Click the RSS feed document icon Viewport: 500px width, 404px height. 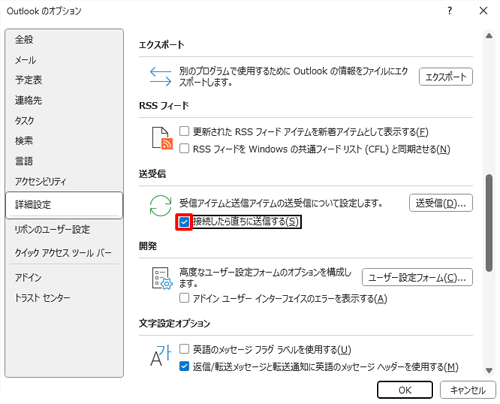[x=162, y=138]
